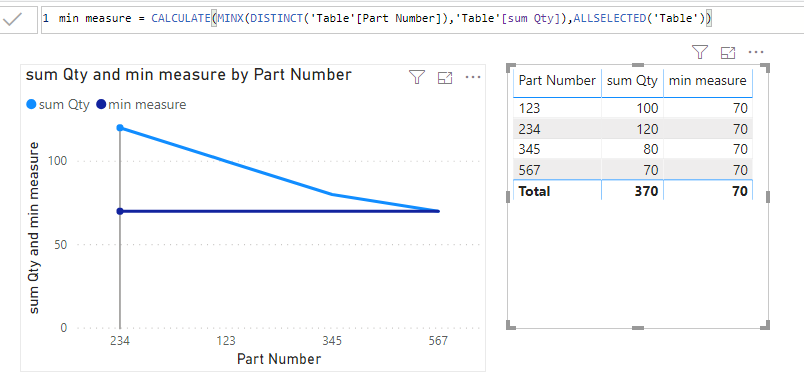Click x-axis label 123
The image size is (804, 388).
(226, 341)
